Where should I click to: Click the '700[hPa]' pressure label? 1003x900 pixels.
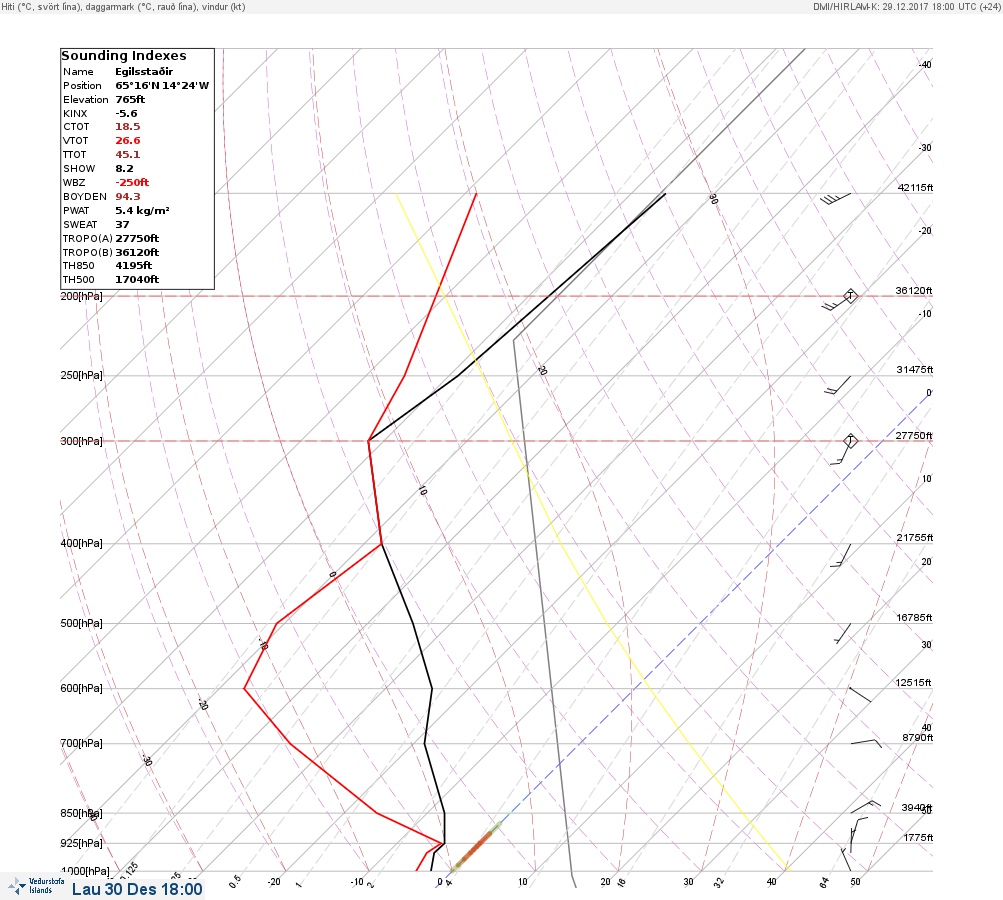pos(81,743)
